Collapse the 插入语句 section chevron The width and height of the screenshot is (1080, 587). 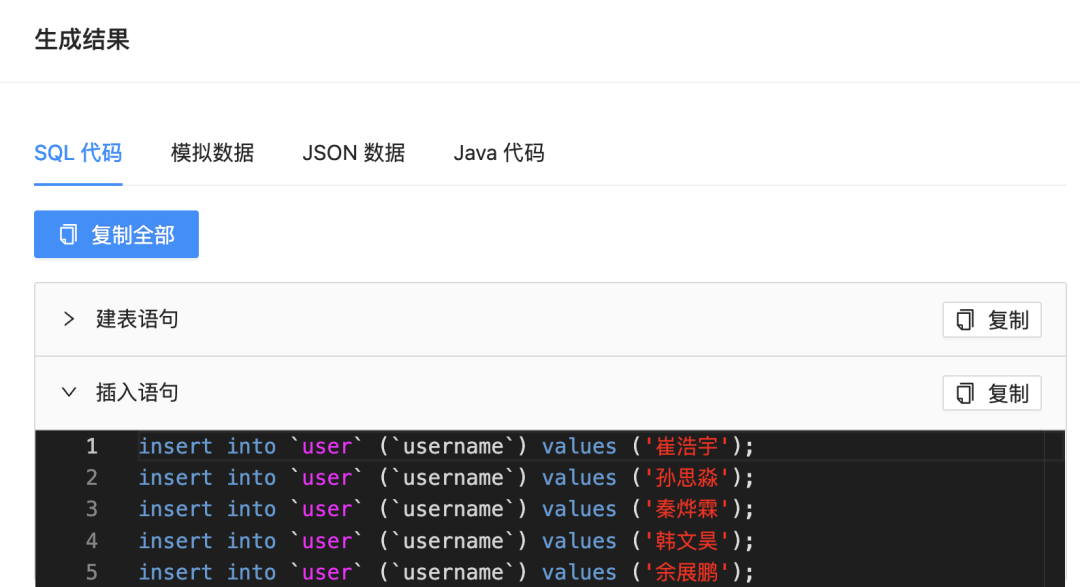tap(69, 393)
